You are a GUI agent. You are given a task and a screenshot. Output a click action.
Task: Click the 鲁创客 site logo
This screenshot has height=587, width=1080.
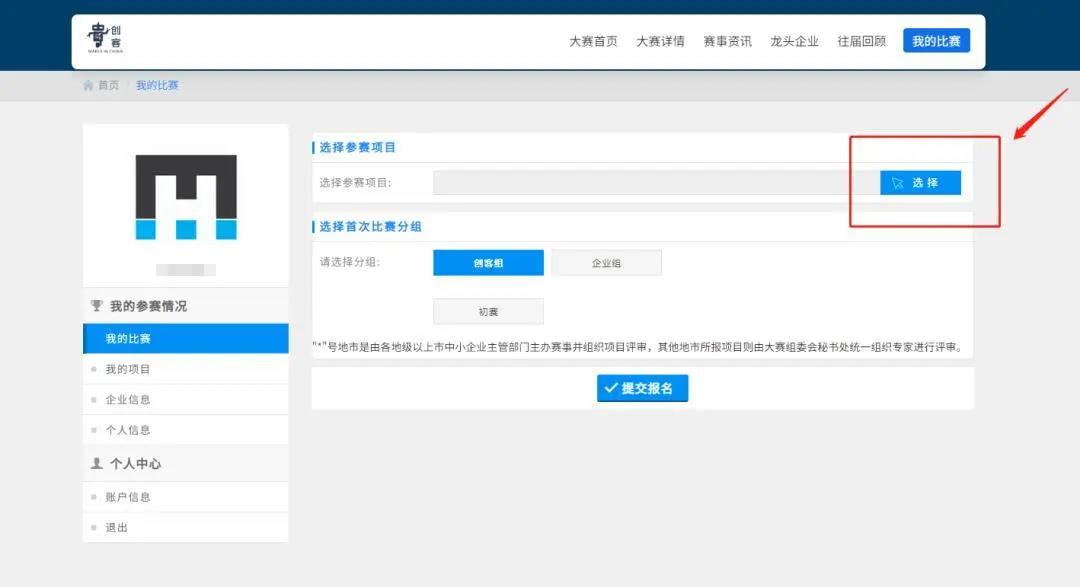click(105, 39)
